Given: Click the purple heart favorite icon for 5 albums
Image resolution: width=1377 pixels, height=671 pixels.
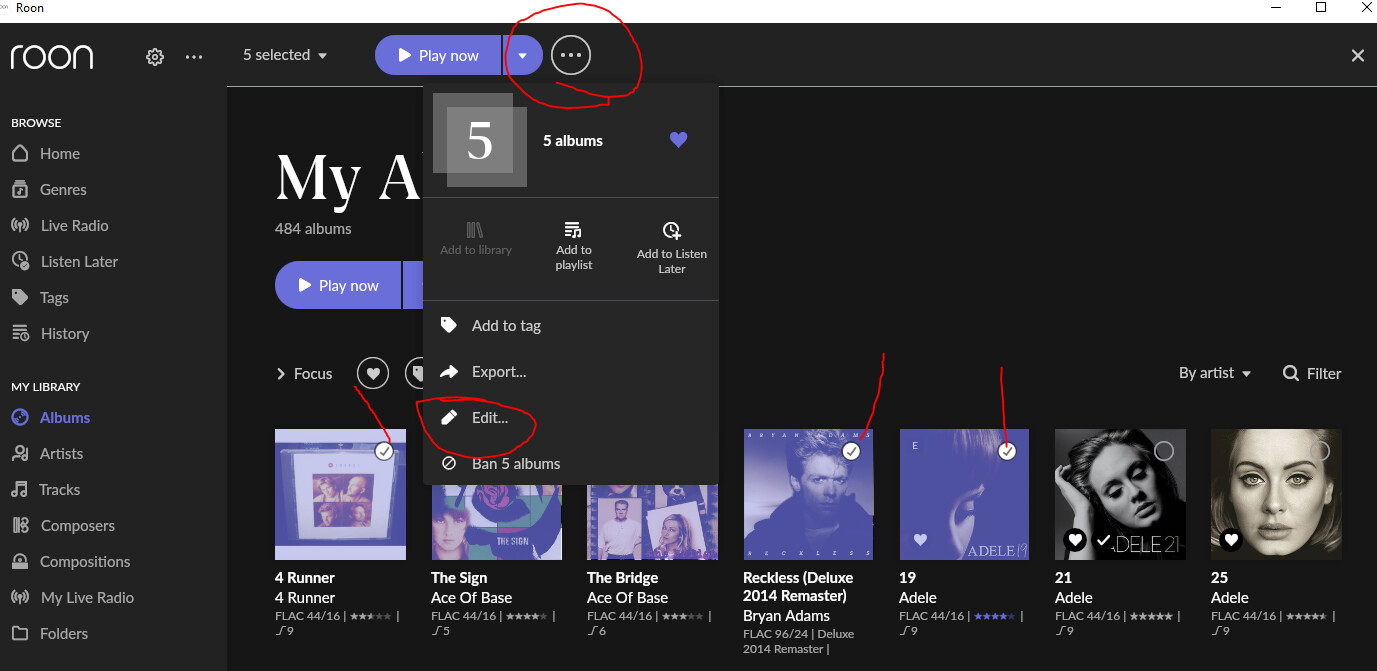Looking at the screenshot, I should 678,140.
